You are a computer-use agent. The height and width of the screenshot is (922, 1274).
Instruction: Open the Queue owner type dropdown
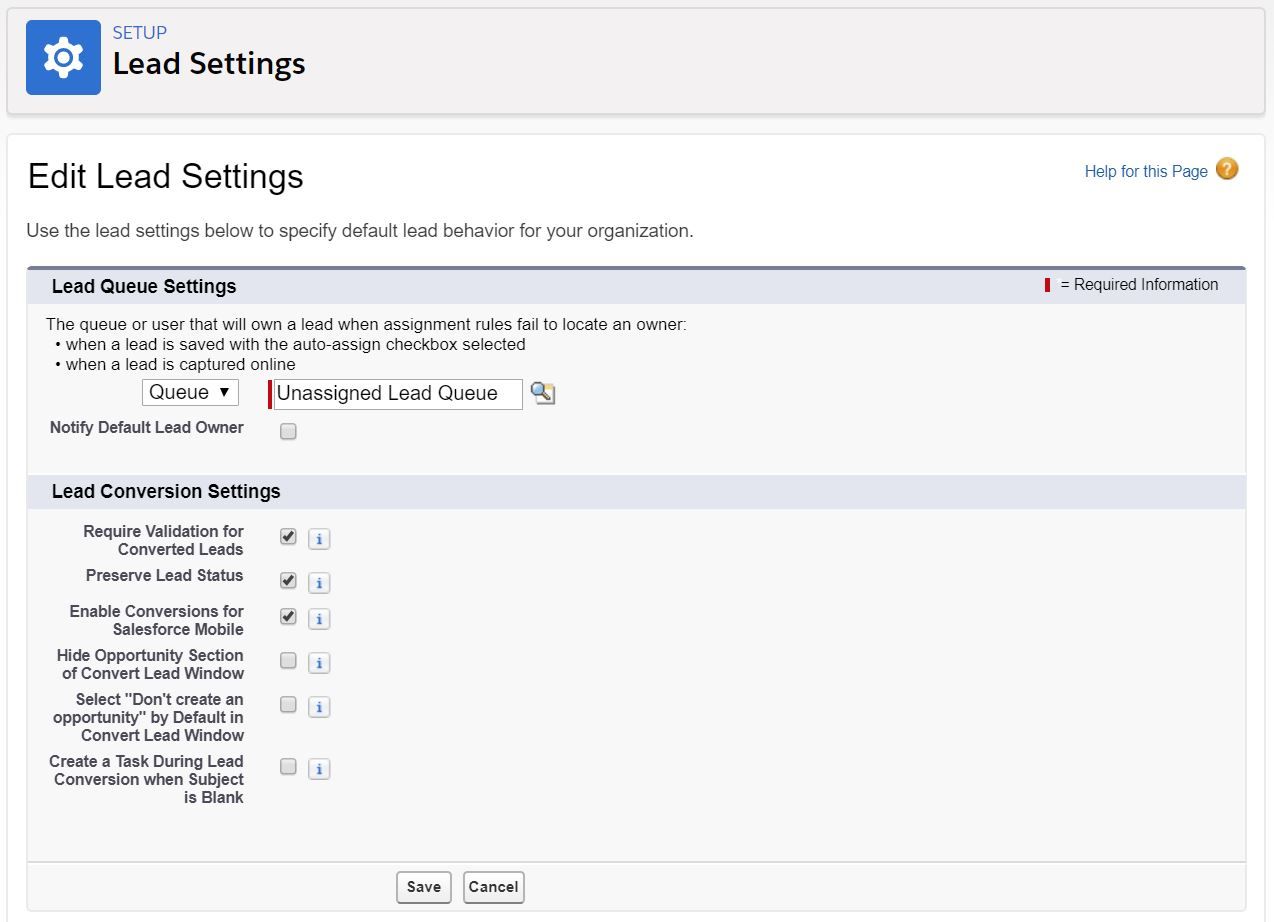[x=190, y=392]
